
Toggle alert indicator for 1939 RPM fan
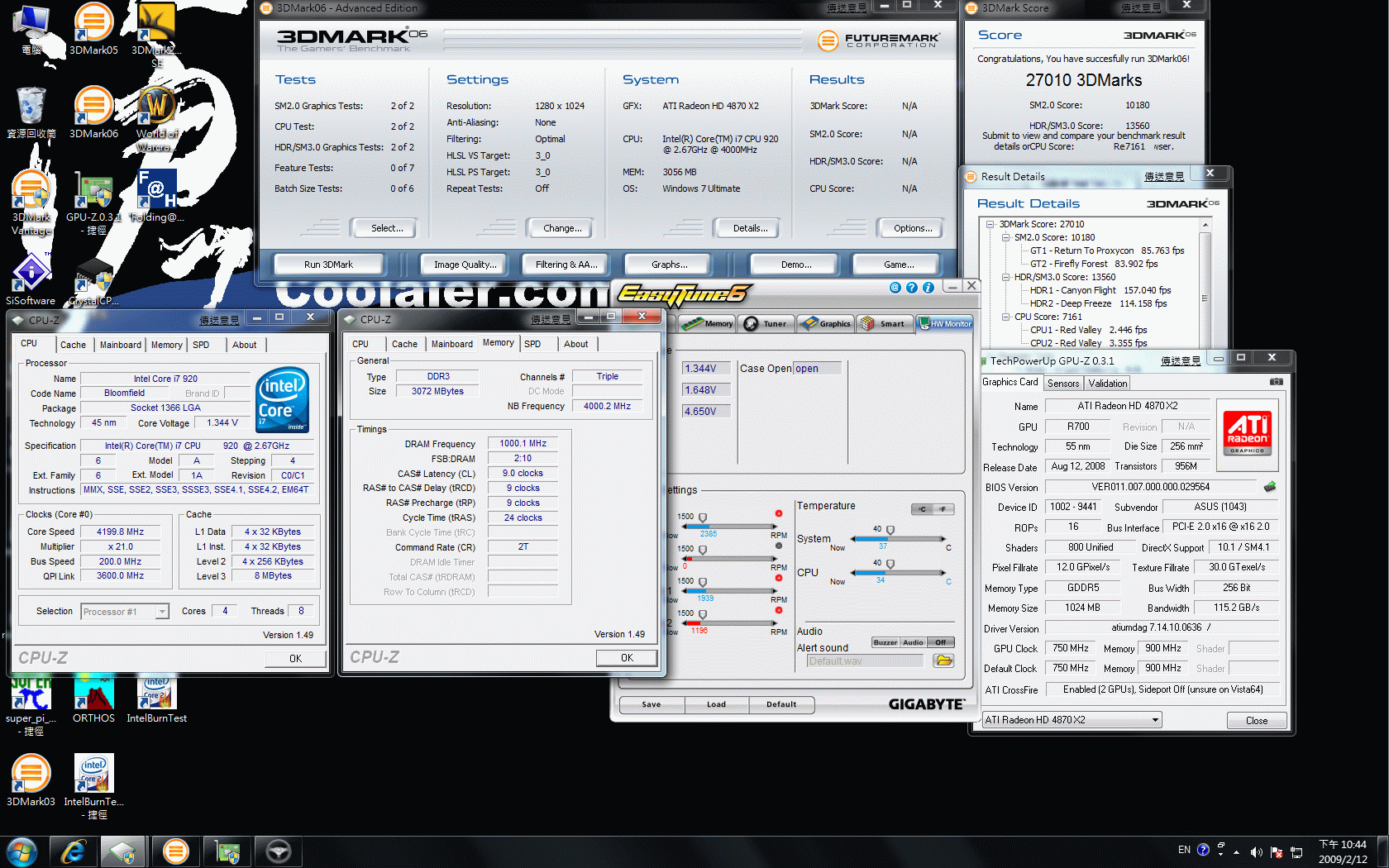778,578
